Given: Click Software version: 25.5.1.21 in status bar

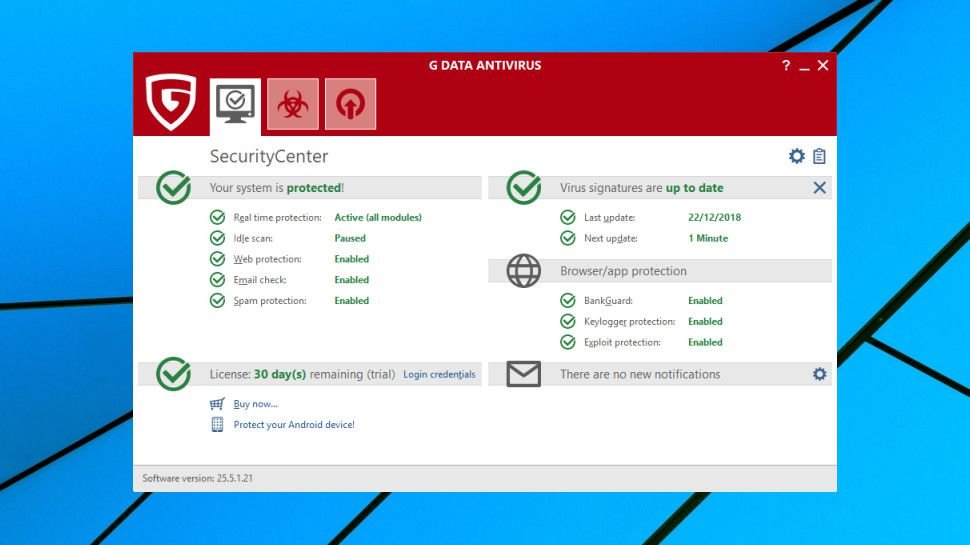Looking at the screenshot, I should coord(197,478).
